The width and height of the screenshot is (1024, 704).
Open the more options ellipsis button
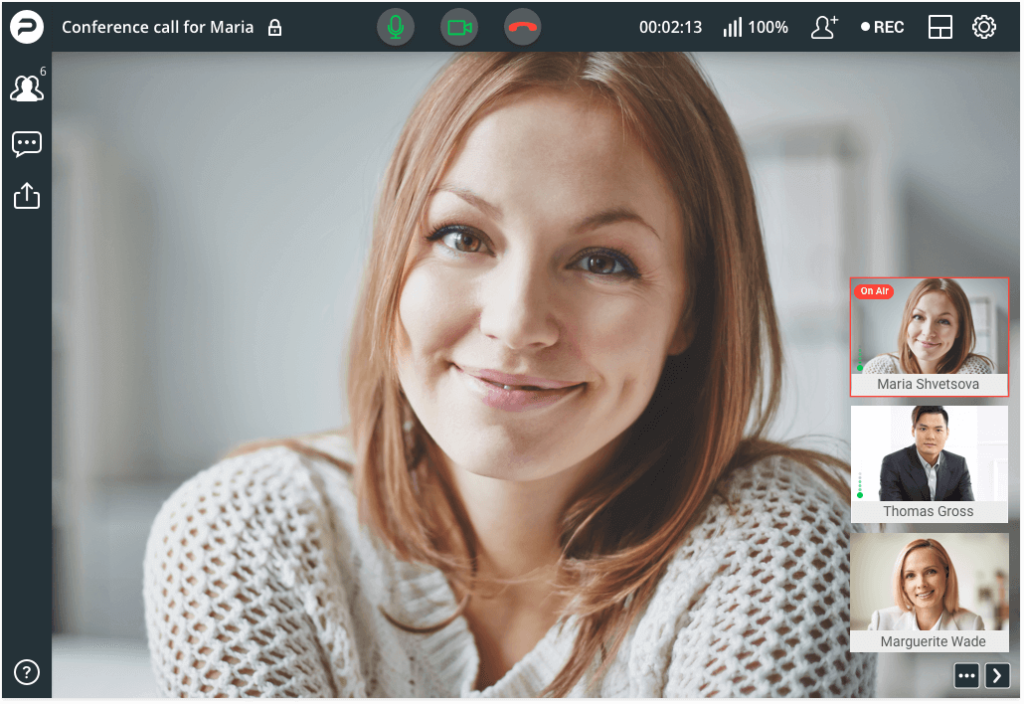pyautogui.click(x=966, y=676)
